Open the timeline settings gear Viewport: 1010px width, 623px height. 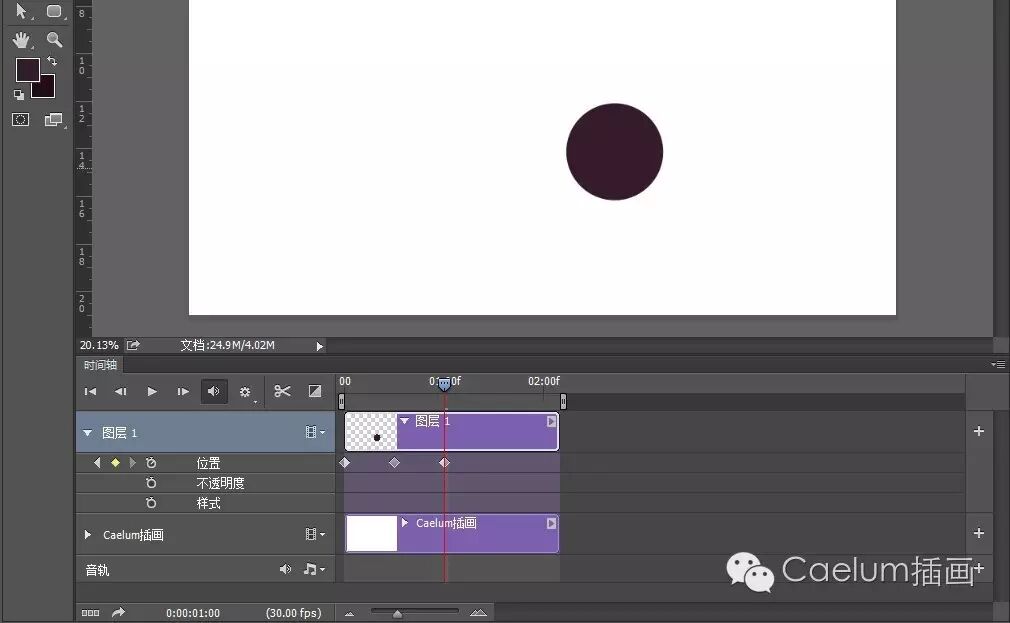(x=246, y=391)
